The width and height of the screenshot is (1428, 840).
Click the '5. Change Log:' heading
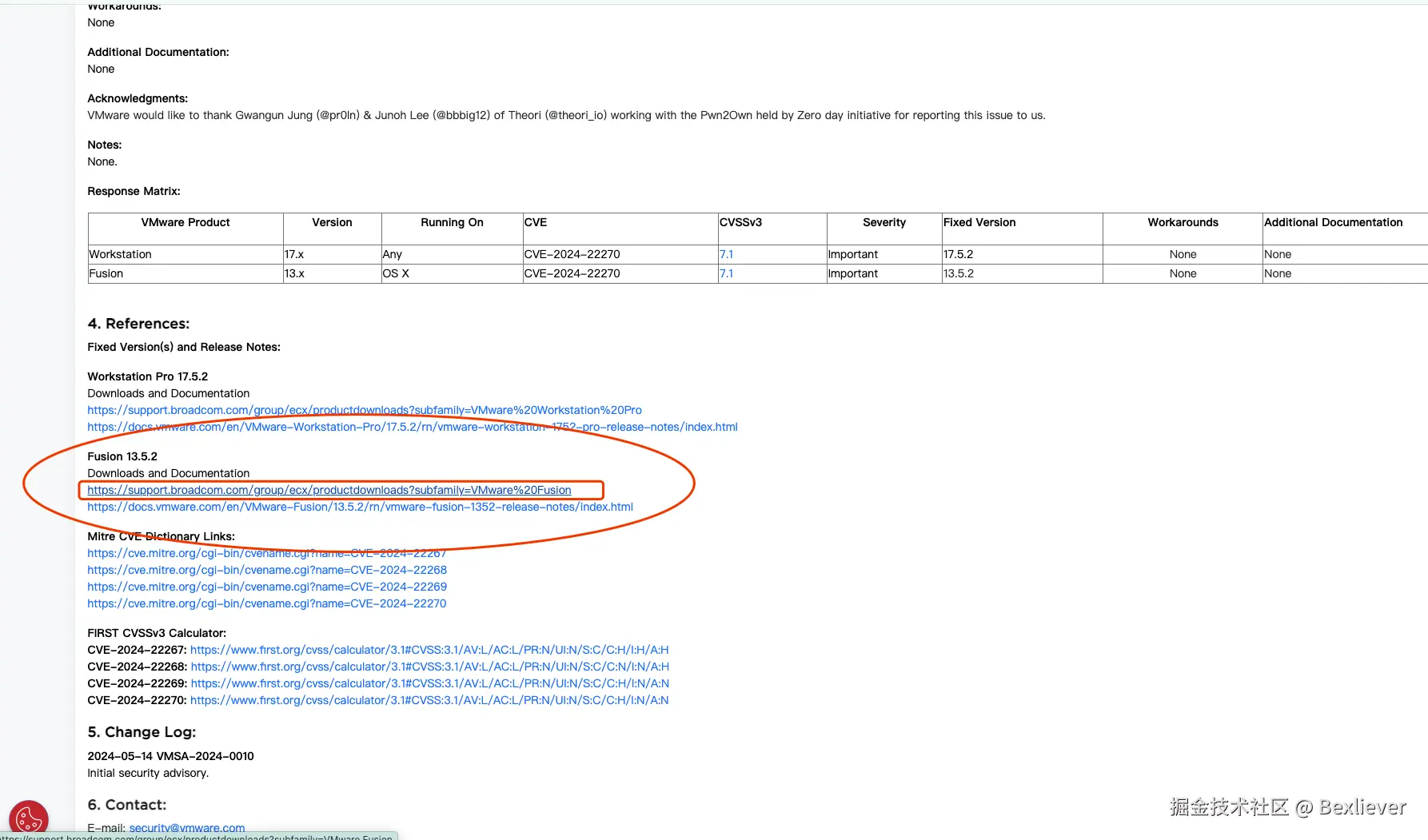142,732
